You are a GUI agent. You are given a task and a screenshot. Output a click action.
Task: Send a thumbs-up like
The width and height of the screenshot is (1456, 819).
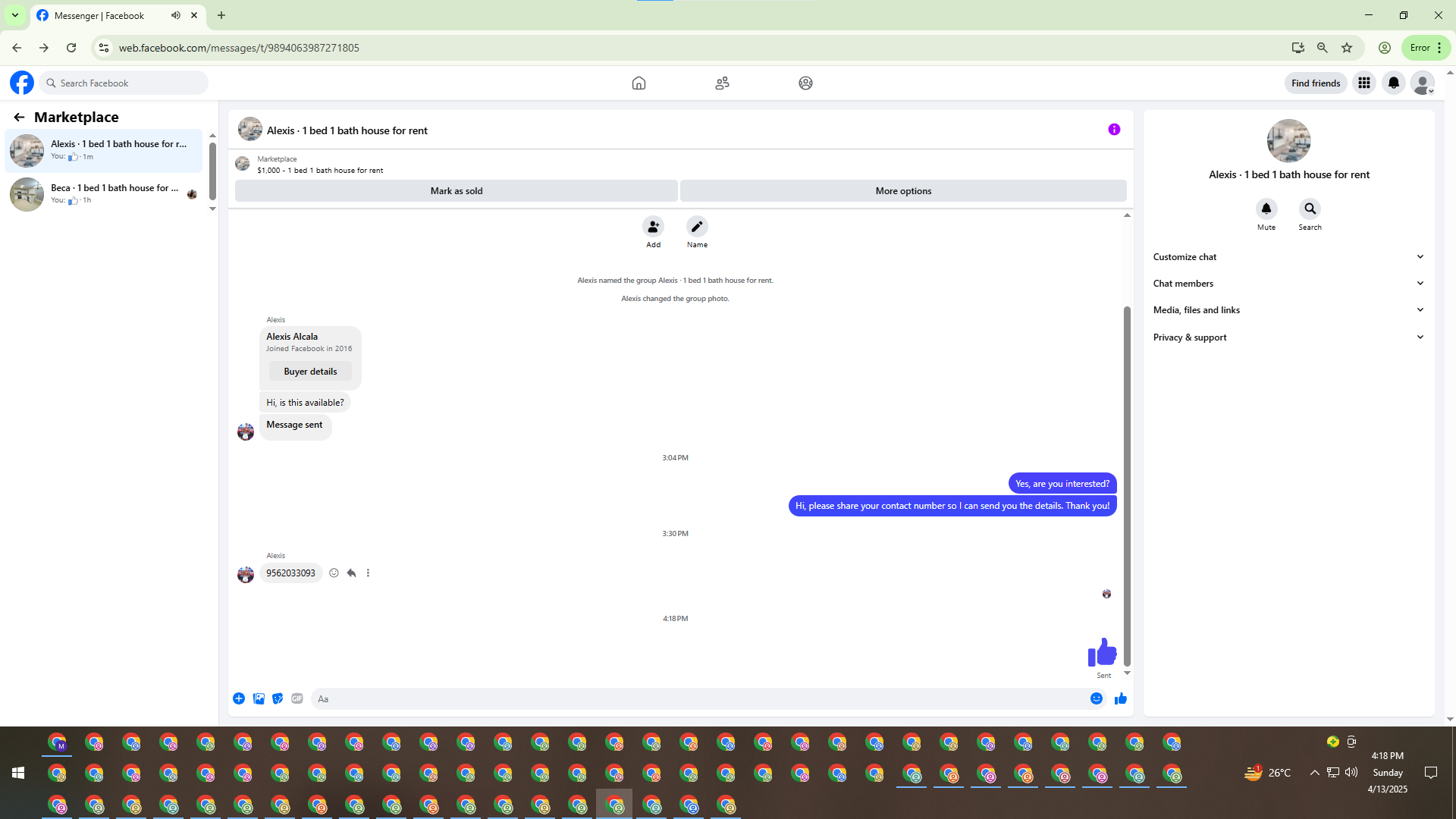[1121, 698]
